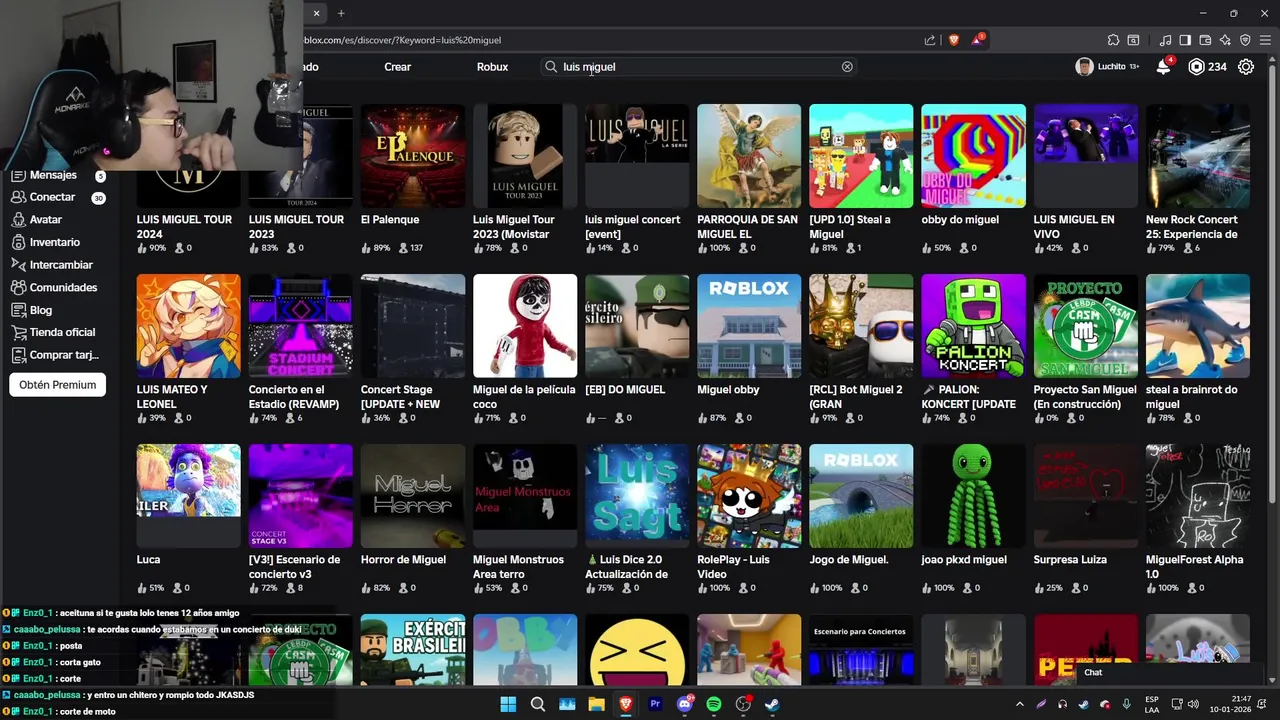
Task: Open File Explorer from the taskbar
Action: 597,704
